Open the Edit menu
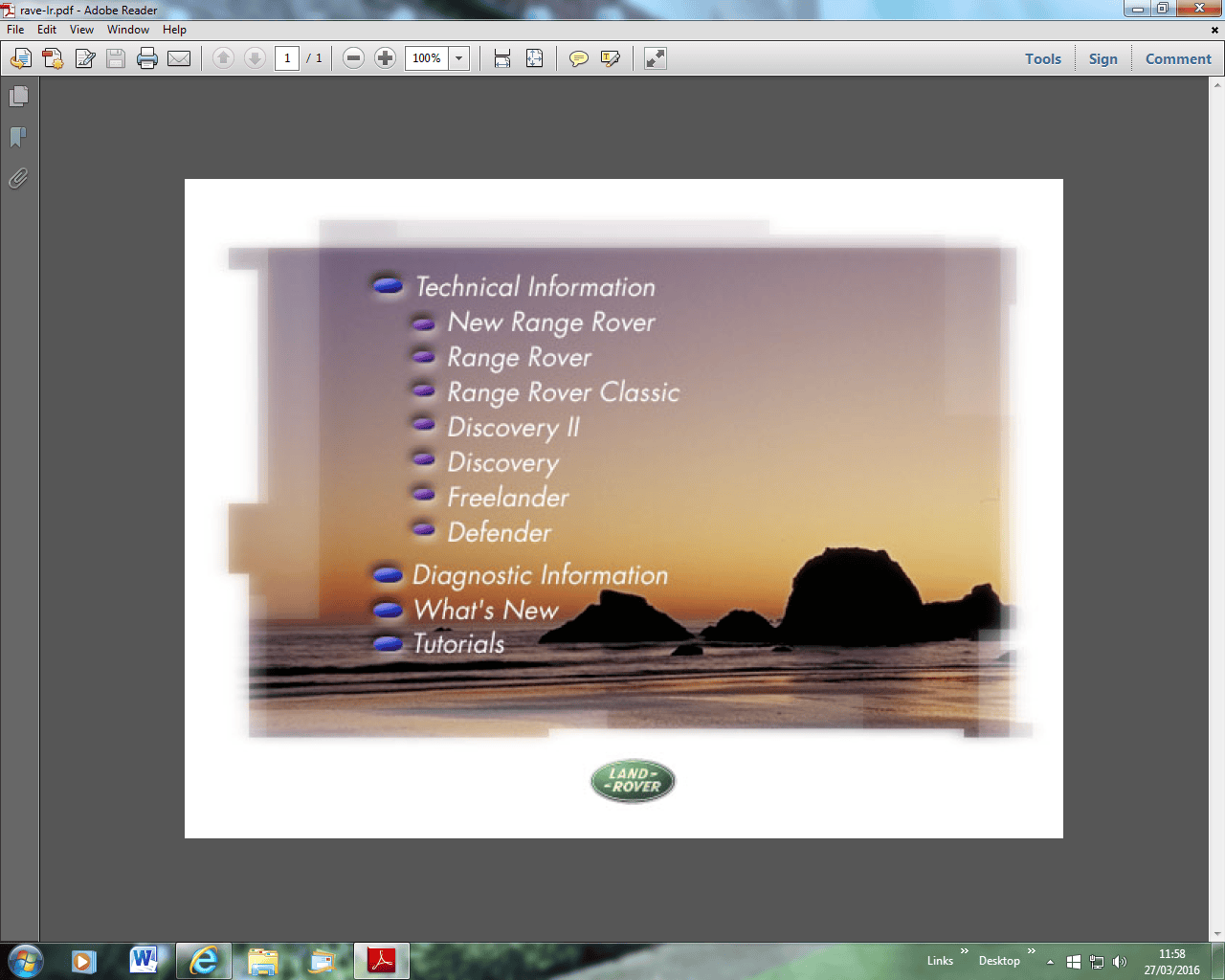The image size is (1225, 980). tap(47, 30)
